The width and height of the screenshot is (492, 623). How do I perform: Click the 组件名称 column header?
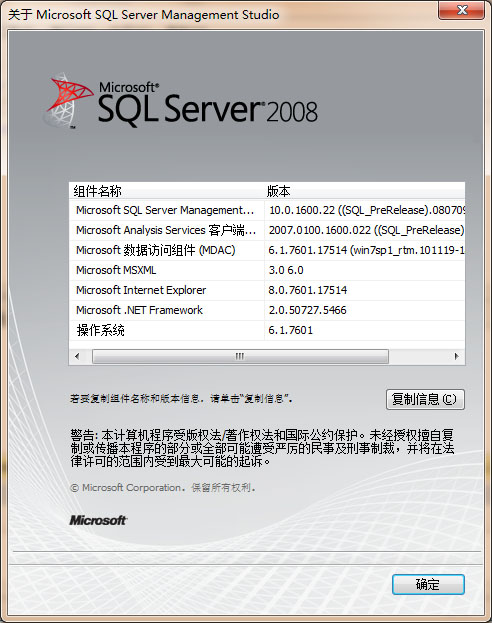(x=167, y=191)
